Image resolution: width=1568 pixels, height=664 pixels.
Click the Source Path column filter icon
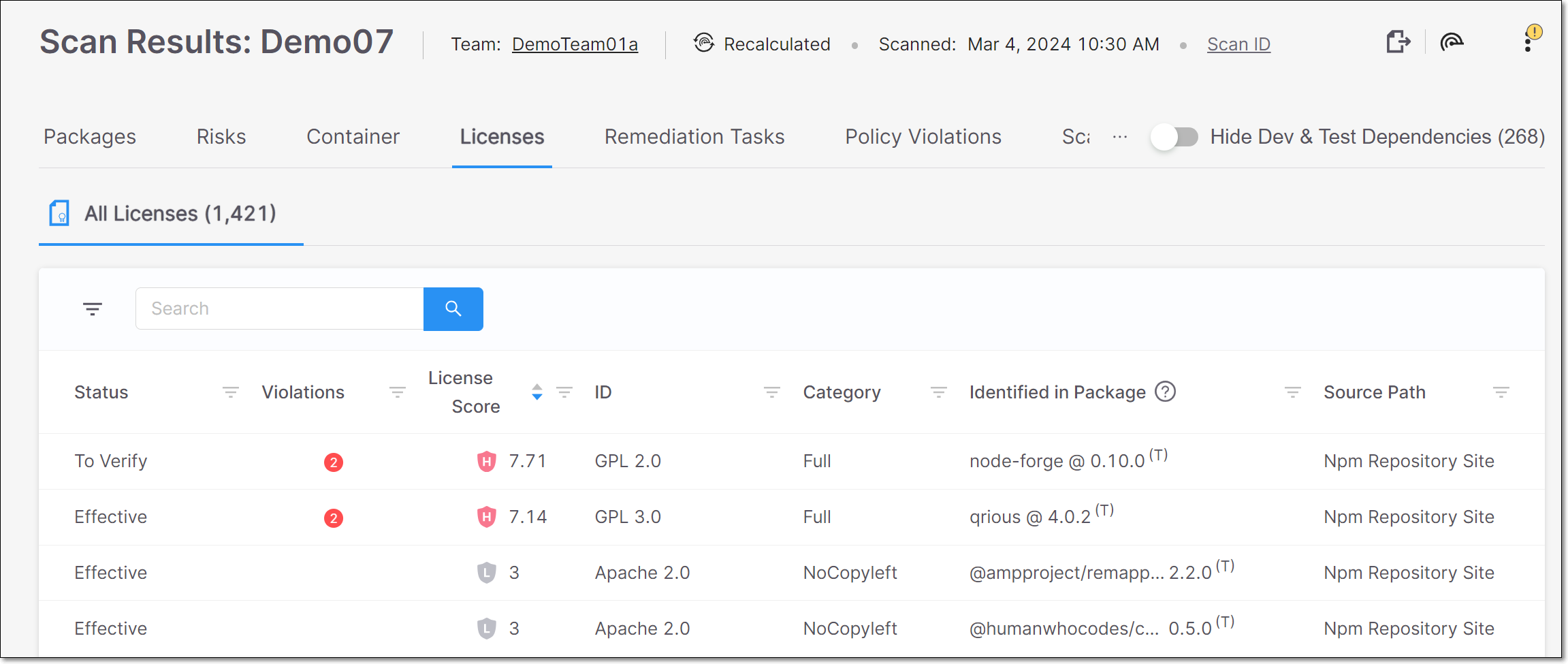1501,392
